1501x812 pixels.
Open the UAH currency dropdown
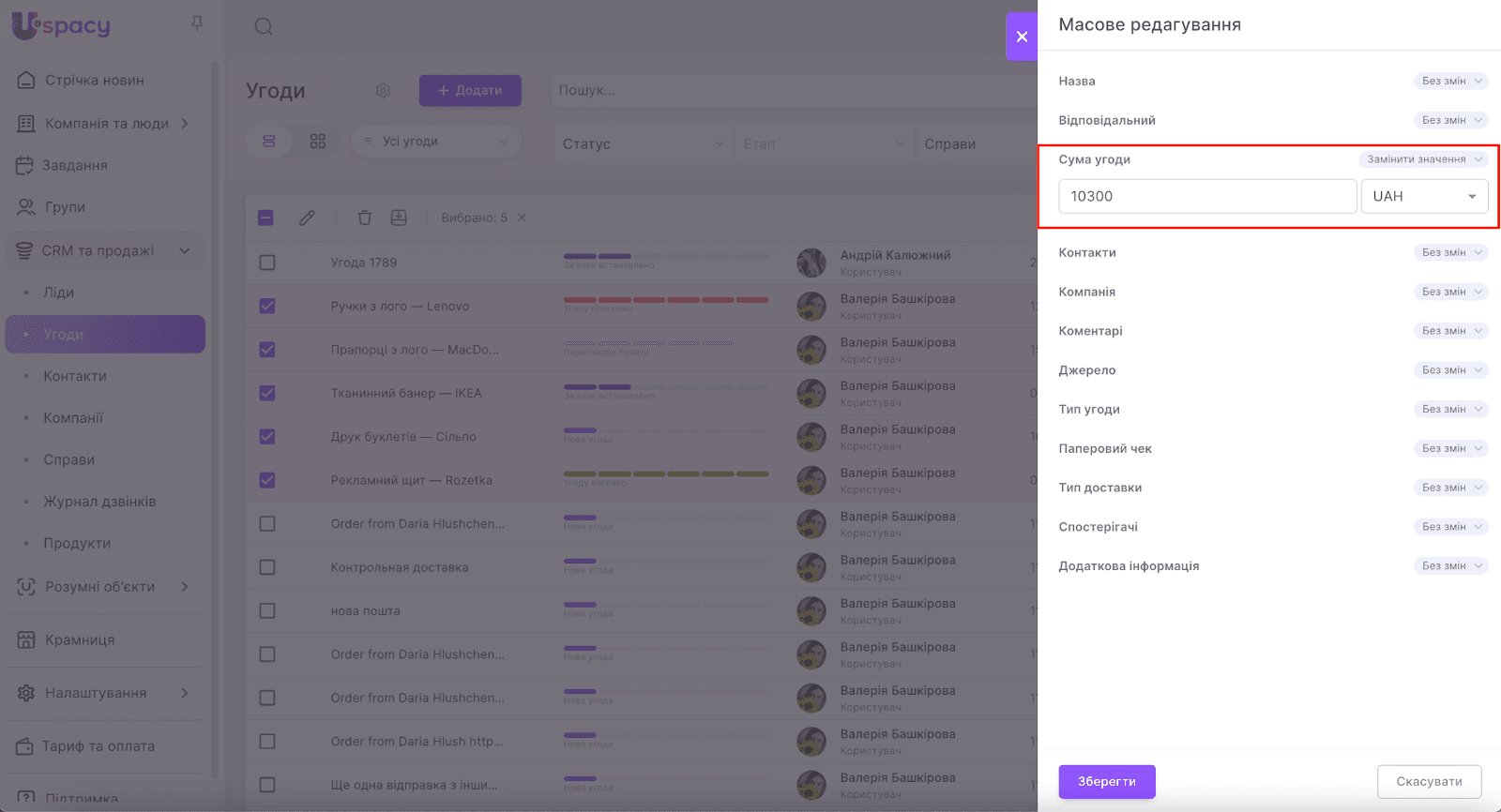pyautogui.click(x=1424, y=196)
